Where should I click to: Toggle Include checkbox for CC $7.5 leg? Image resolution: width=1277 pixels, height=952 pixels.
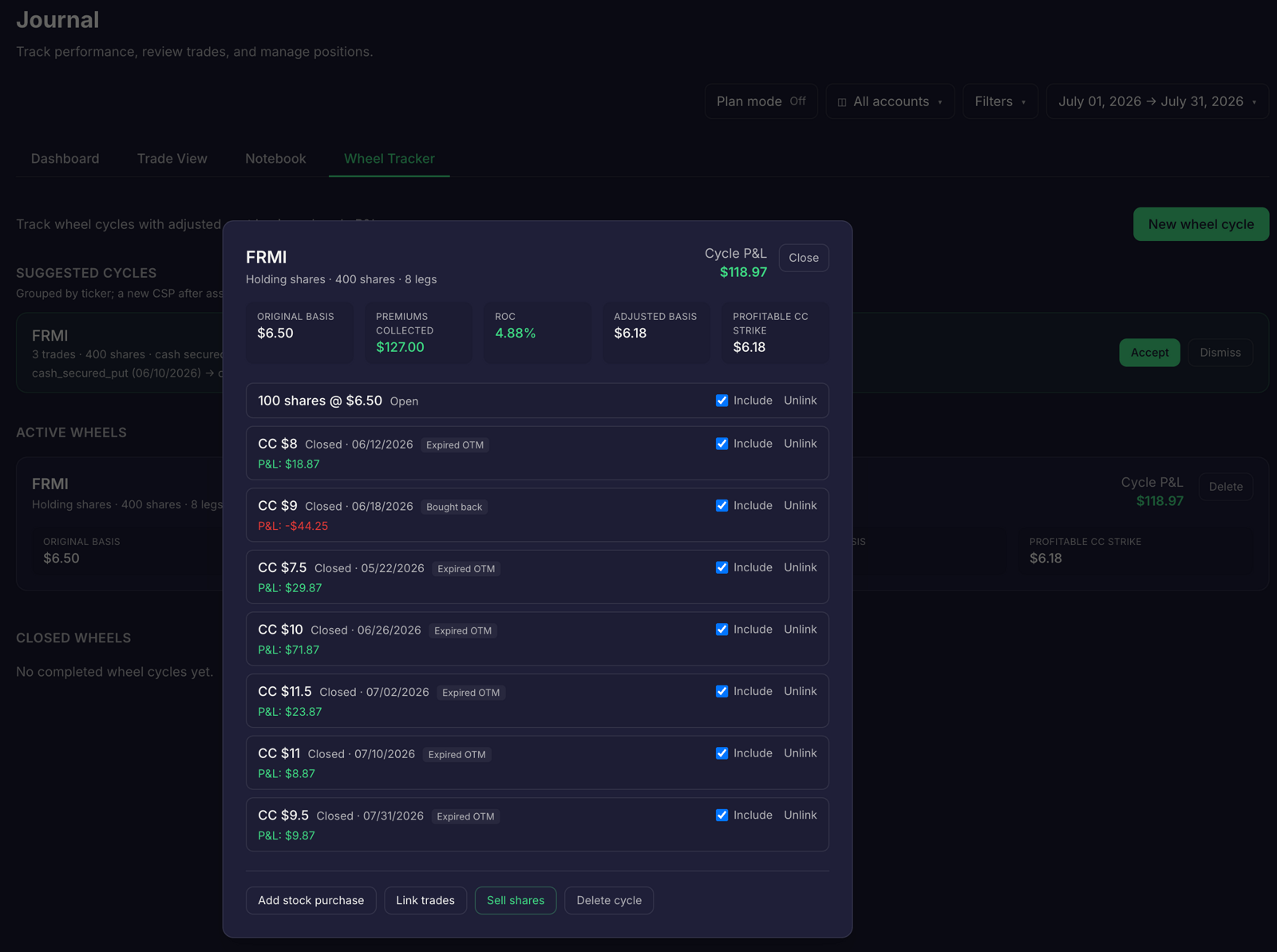click(722, 567)
